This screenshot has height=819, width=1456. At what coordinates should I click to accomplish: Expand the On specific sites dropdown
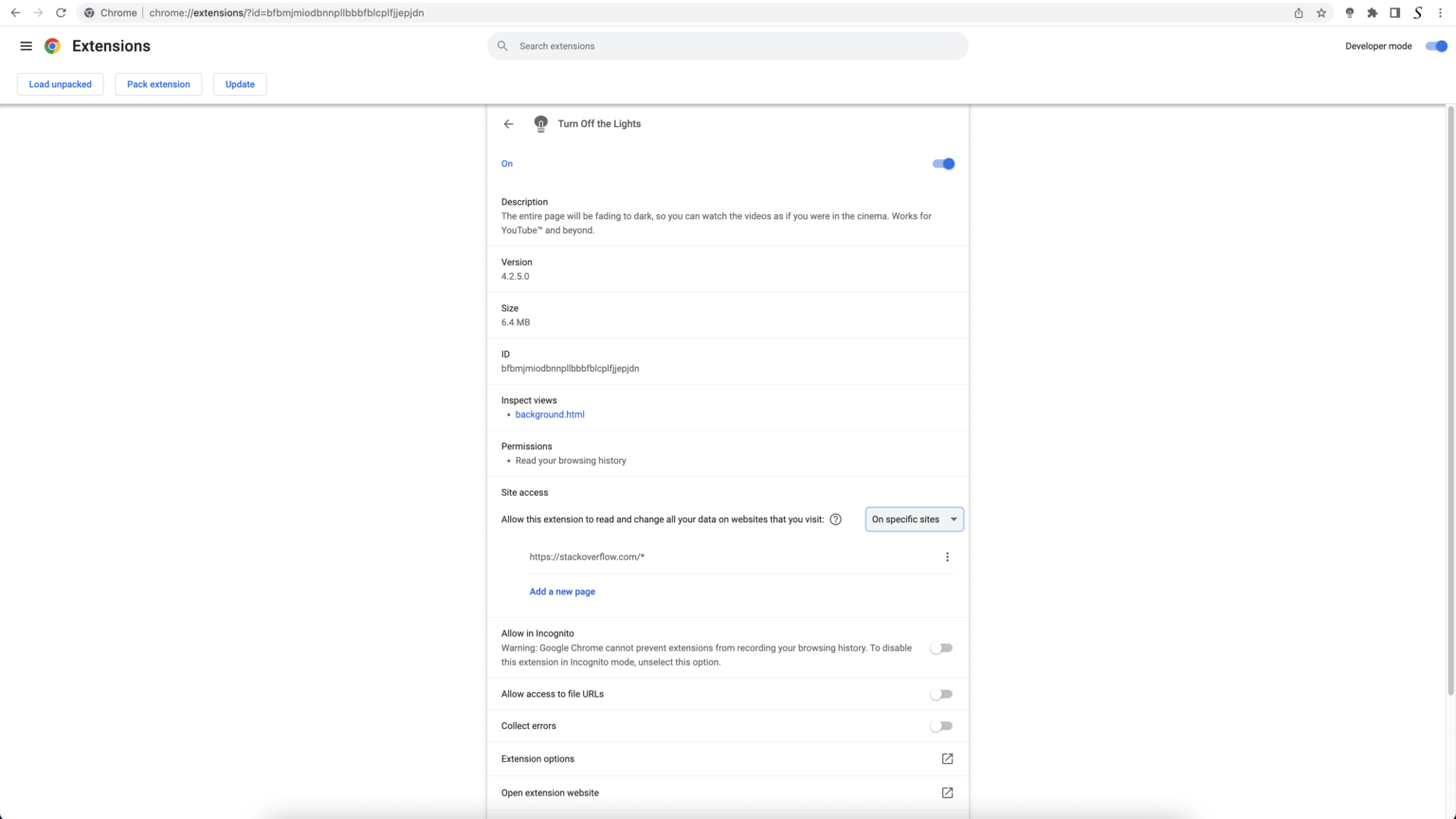click(913, 519)
